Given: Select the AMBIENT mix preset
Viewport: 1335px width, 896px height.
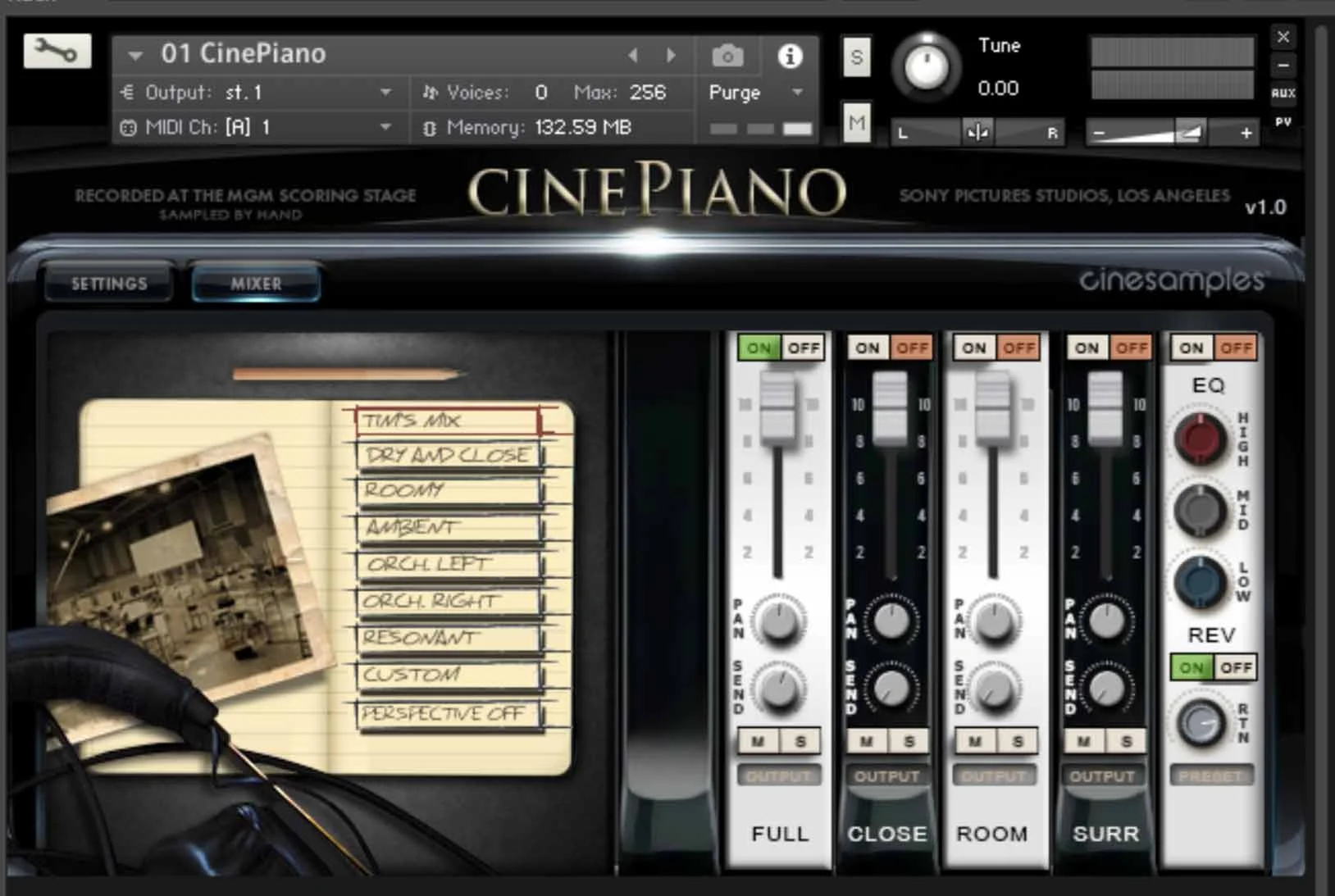Looking at the screenshot, I should (447, 528).
